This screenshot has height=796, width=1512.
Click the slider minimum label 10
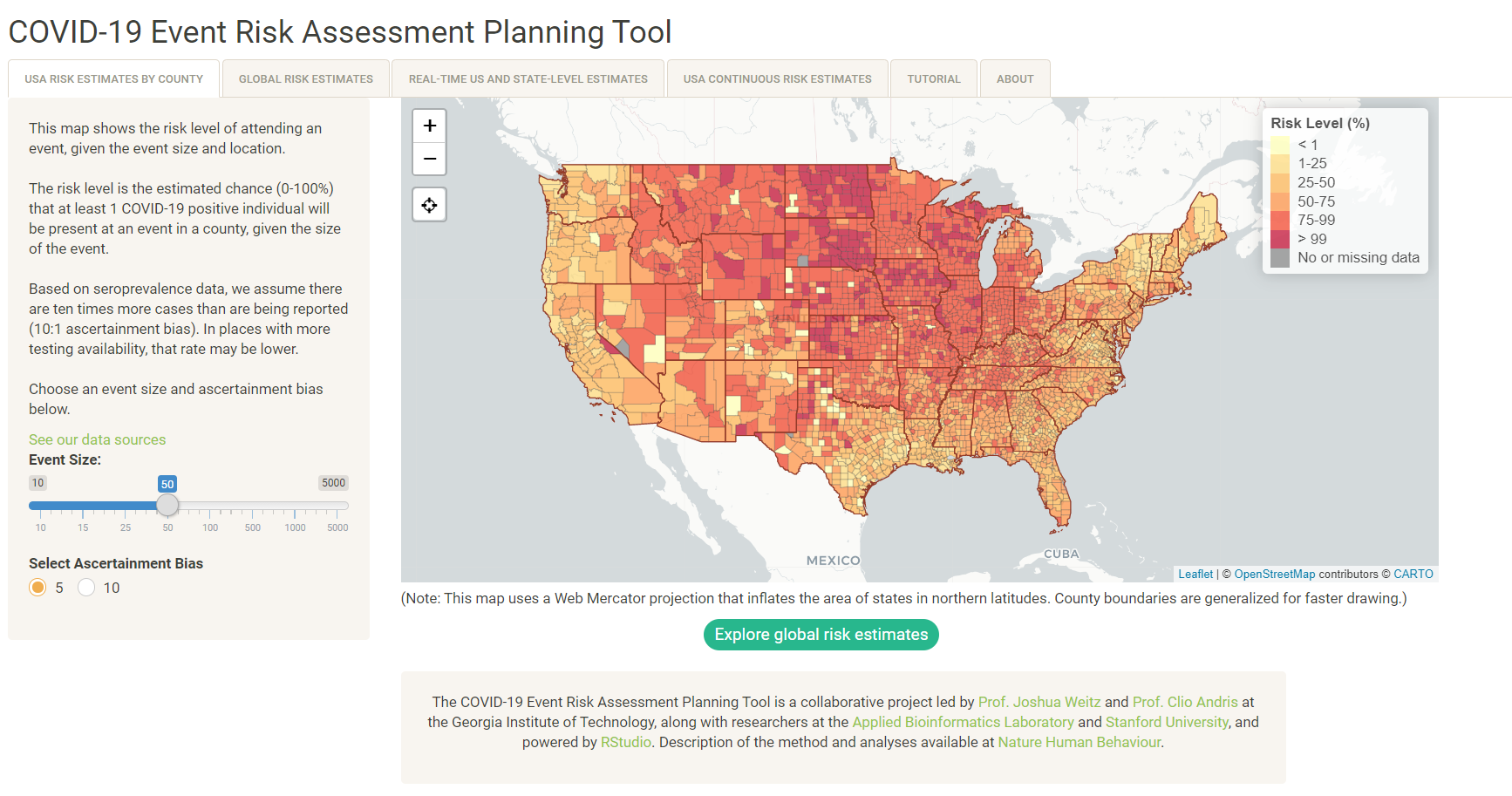tap(37, 483)
